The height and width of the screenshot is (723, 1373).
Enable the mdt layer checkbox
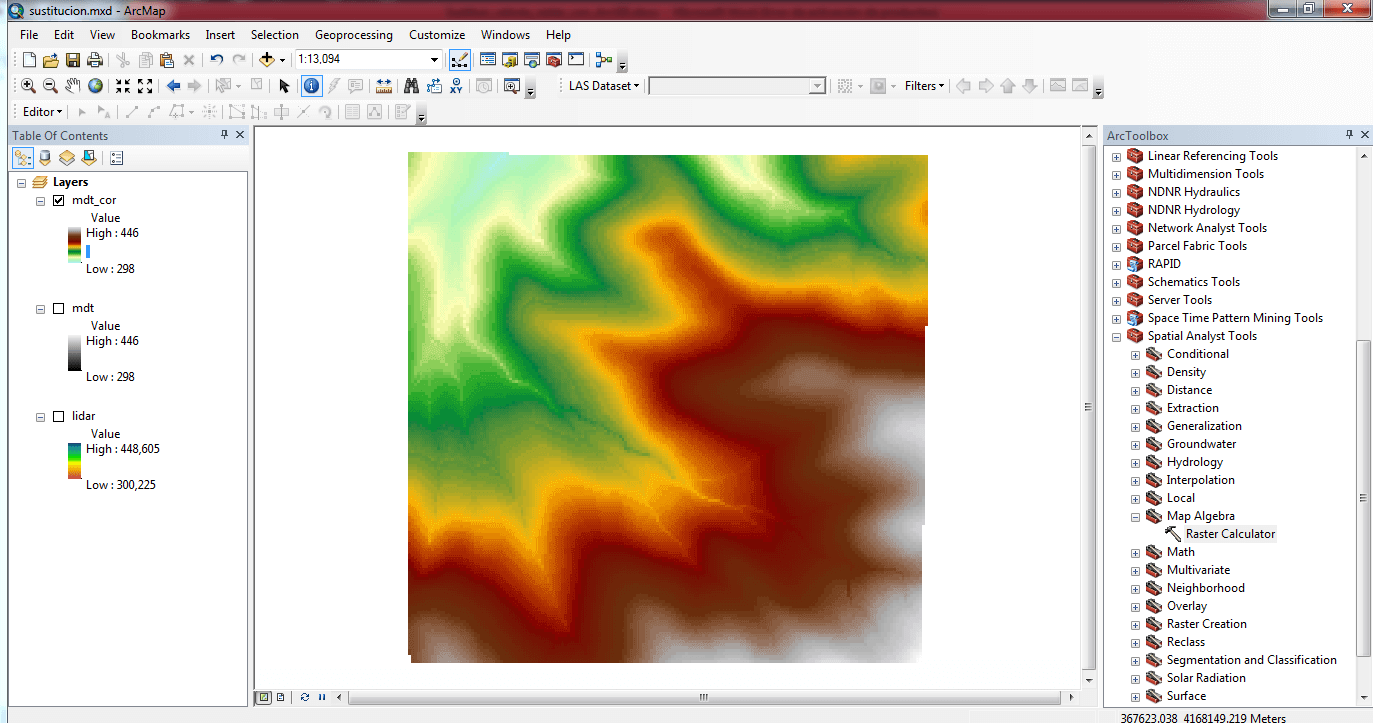58,308
